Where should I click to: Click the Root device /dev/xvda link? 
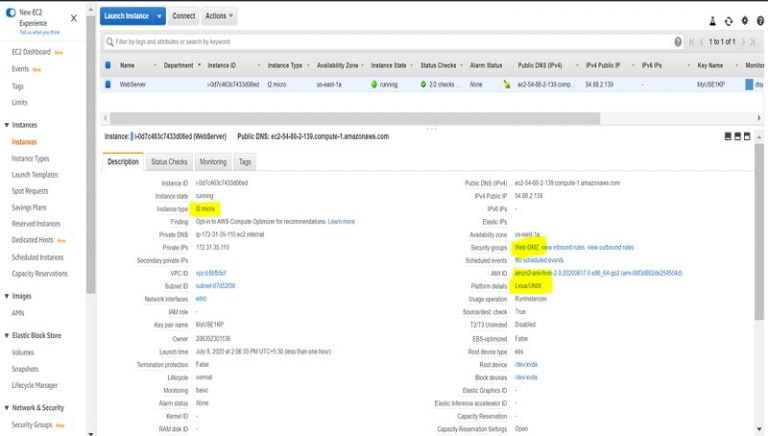526,364
